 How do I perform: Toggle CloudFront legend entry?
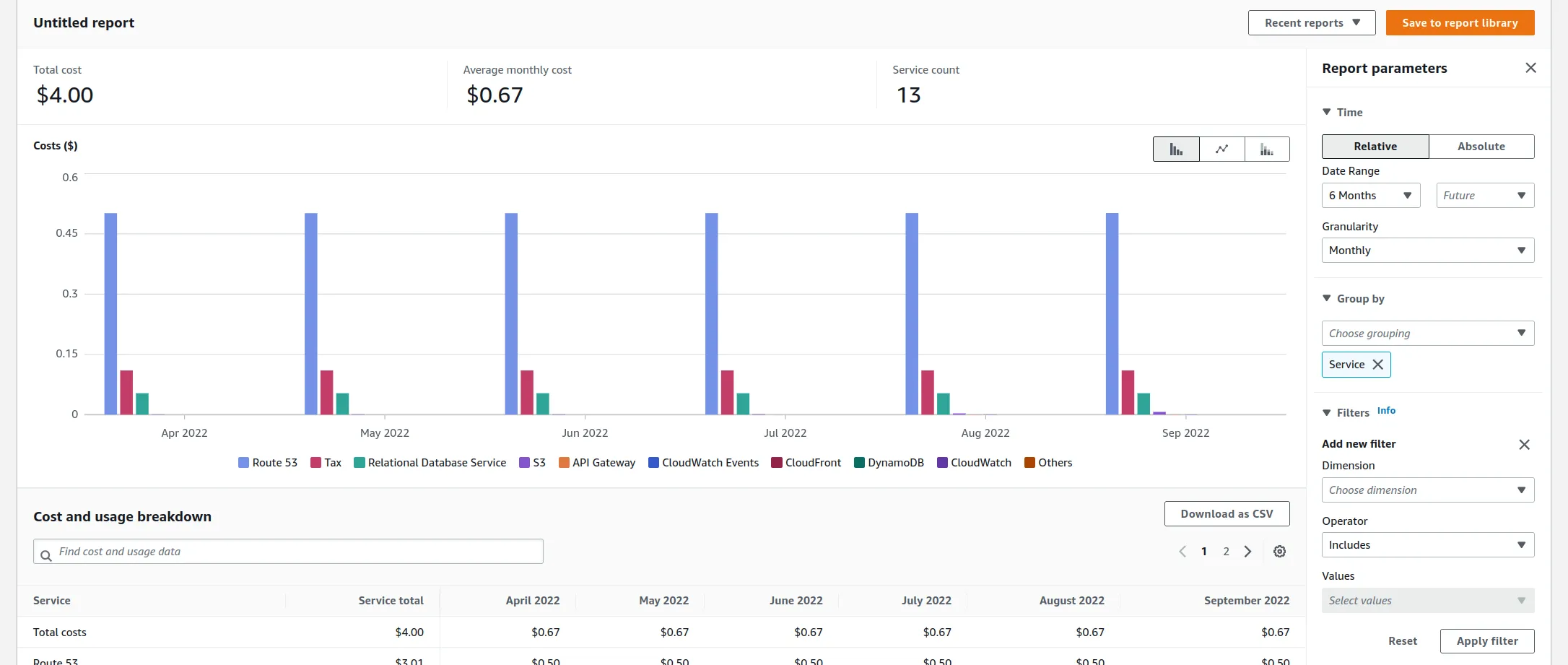(x=806, y=463)
